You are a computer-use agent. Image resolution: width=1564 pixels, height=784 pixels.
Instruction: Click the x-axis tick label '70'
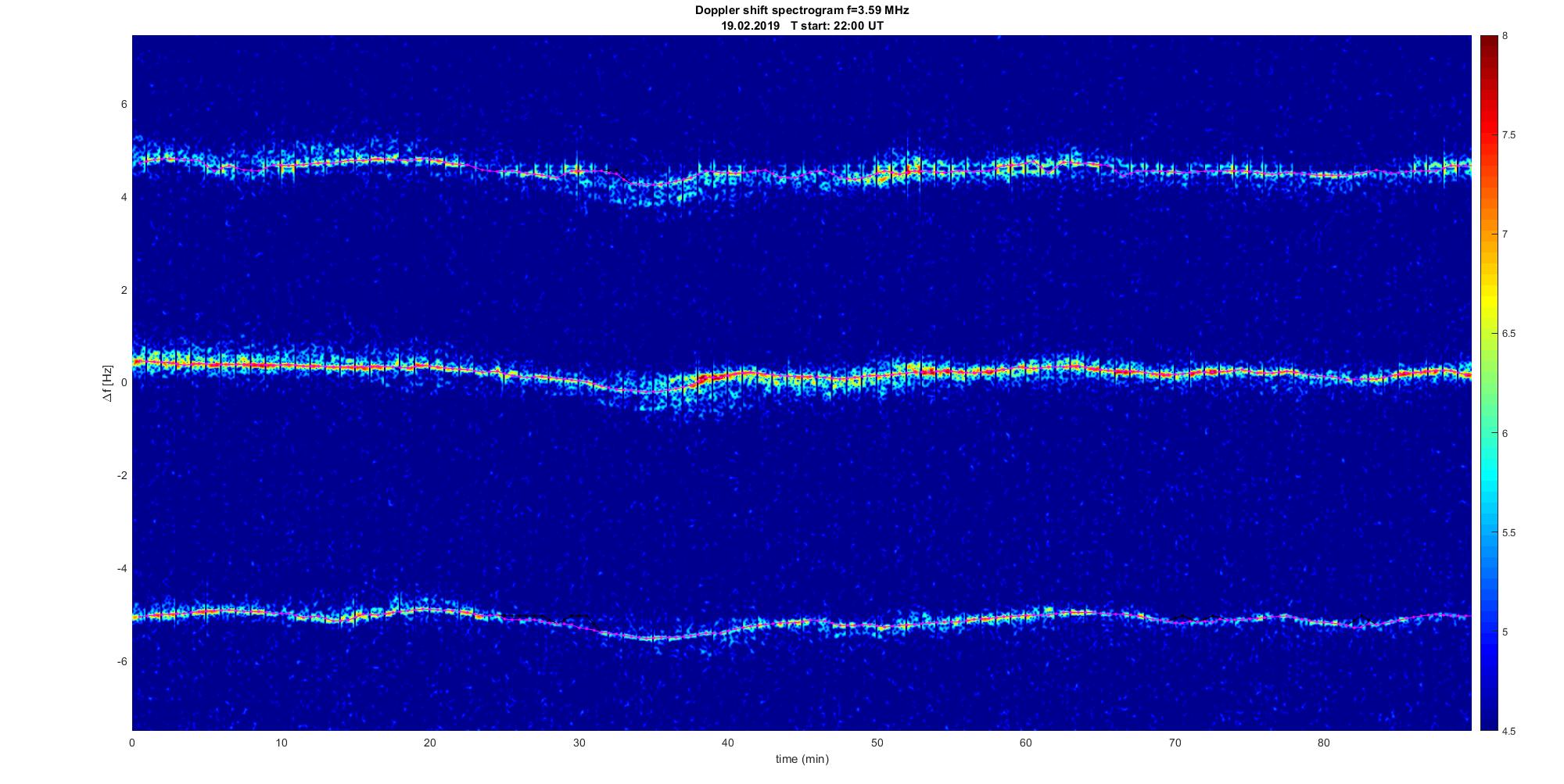coord(1175,743)
